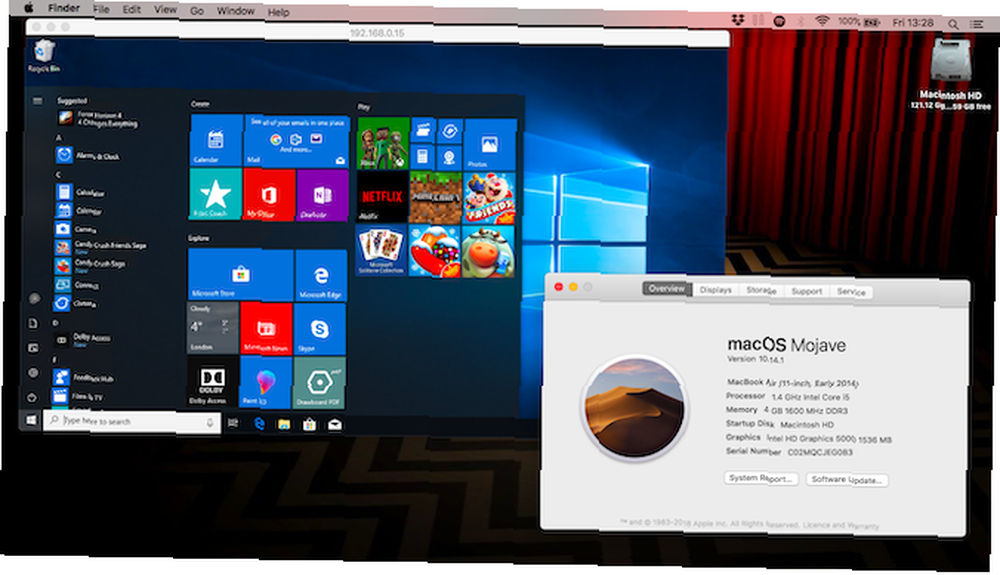The height and width of the screenshot is (575, 1000).
Task: Open Notification Centre icon in menu bar
Action: click(x=977, y=24)
